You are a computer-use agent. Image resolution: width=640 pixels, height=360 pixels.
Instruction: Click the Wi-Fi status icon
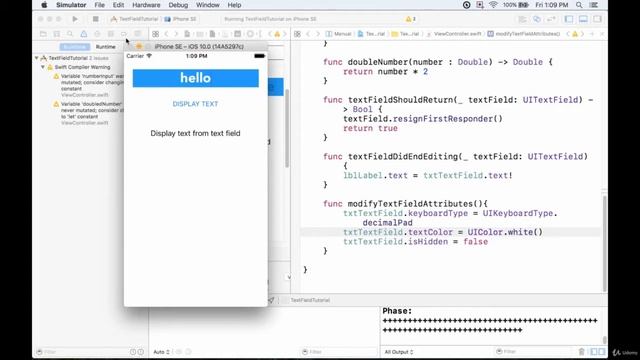(x=493, y=5)
